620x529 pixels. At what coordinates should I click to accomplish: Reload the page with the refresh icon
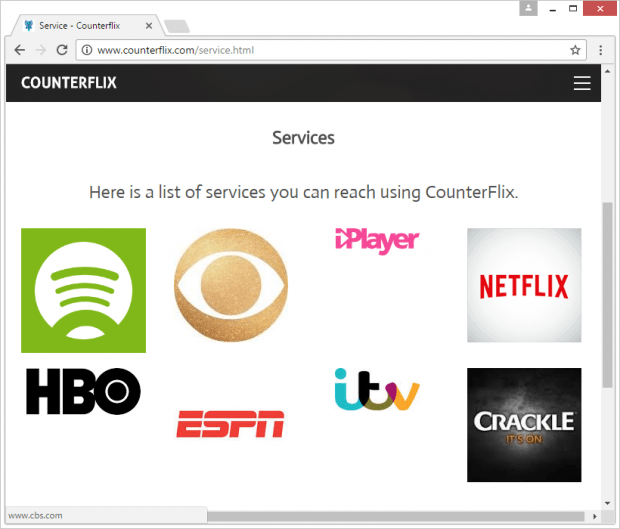62,50
